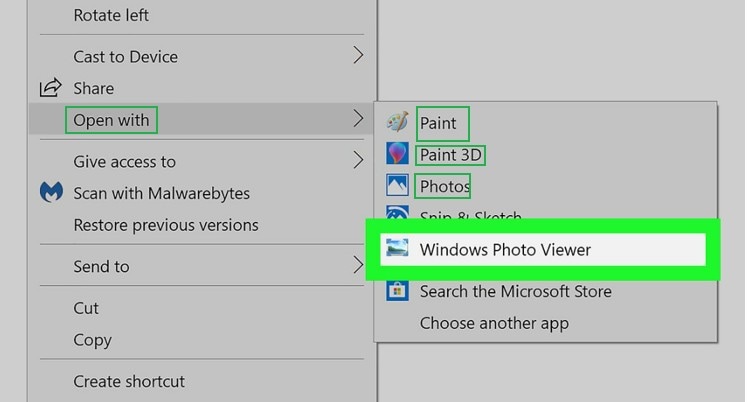Image resolution: width=747 pixels, height=402 pixels.
Task: Select Cut in the context menu
Action: [86, 308]
